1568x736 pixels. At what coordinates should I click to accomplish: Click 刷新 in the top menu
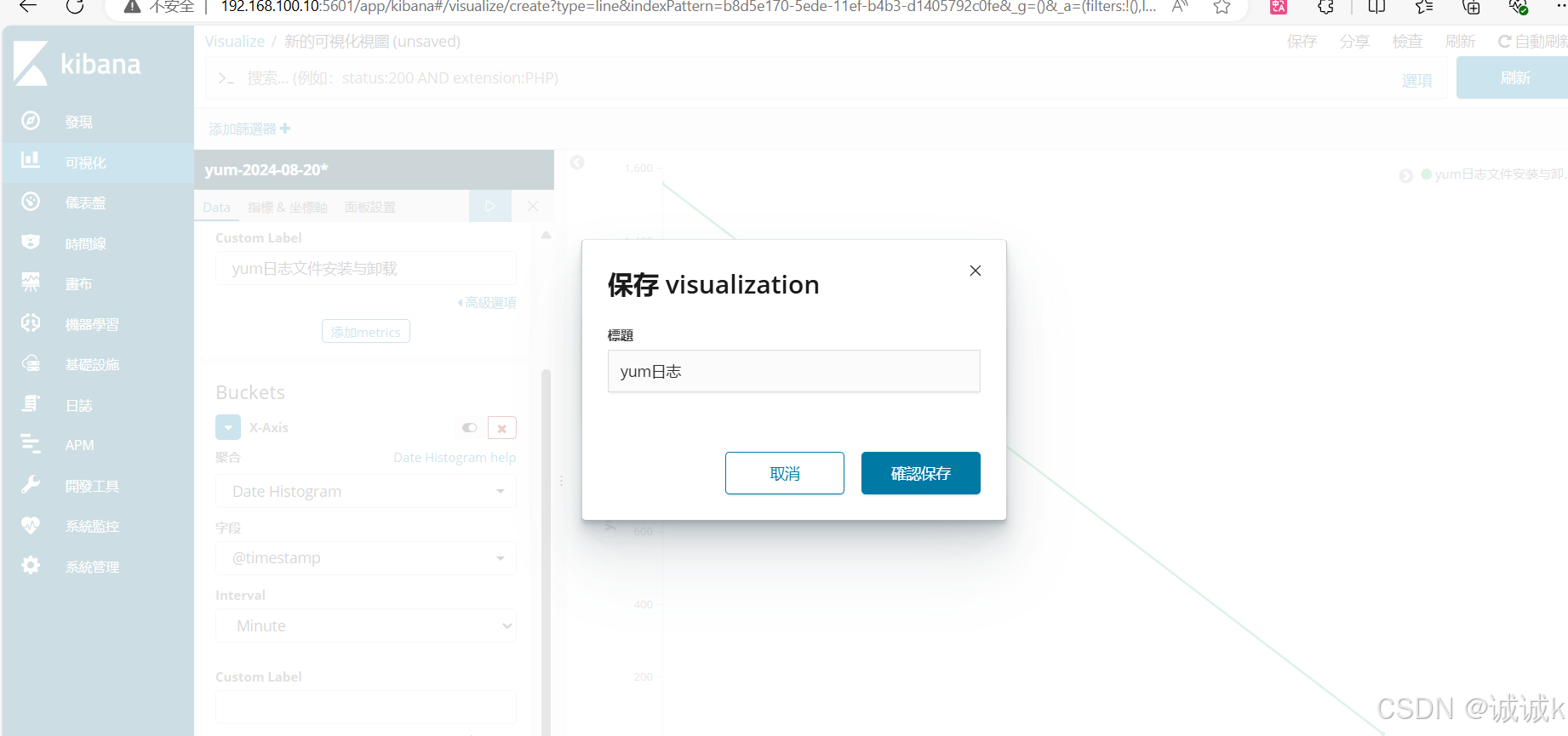click(1460, 42)
